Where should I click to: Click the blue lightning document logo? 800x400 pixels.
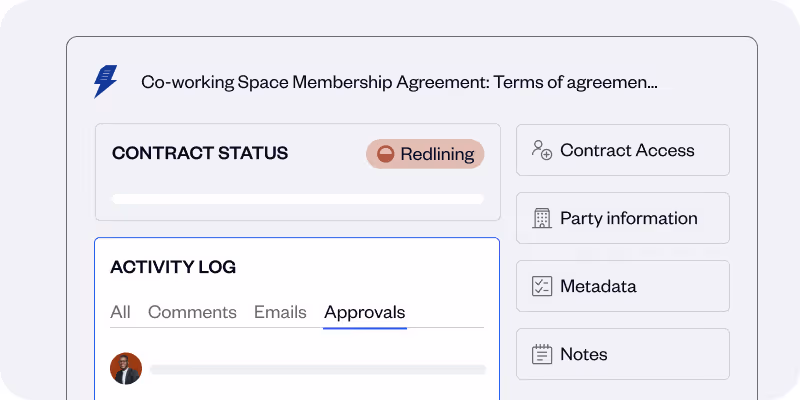point(105,81)
